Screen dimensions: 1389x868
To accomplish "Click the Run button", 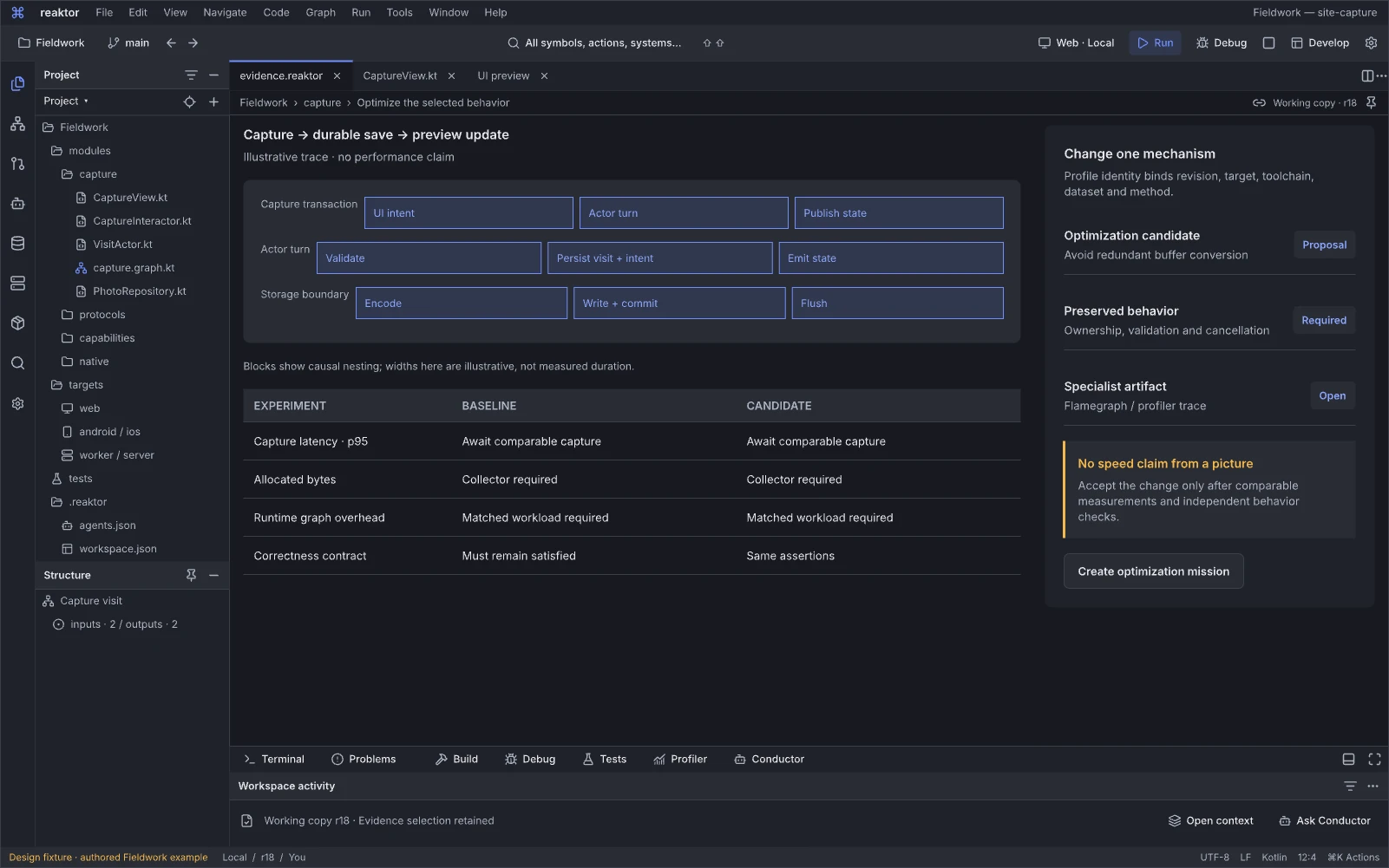I will (x=1155, y=42).
